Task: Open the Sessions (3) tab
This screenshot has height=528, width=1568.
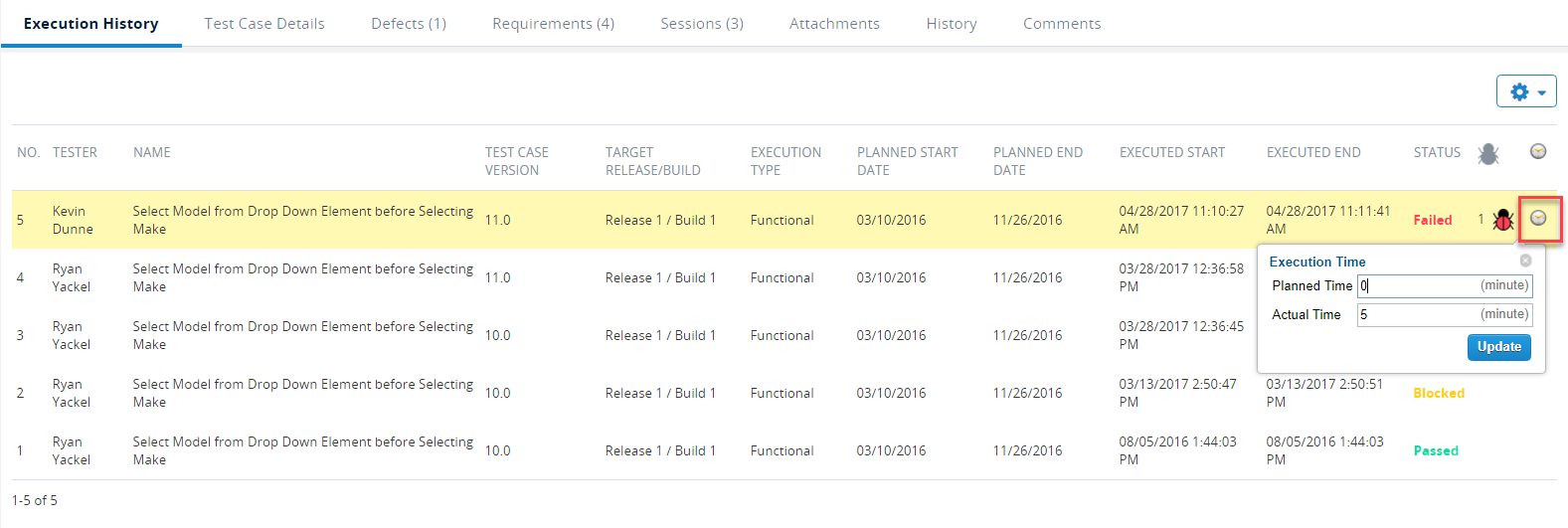Action: [x=702, y=24]
